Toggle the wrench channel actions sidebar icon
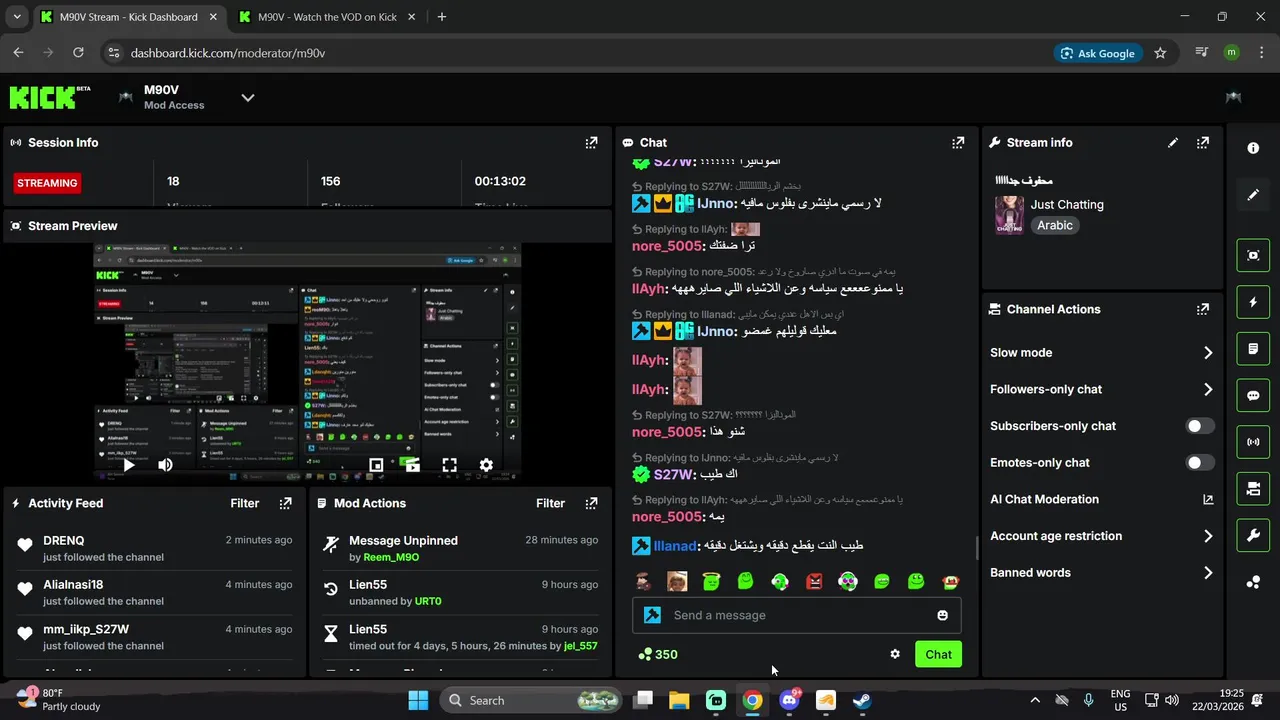The height and width of the screenshot is (720, 1280). click(x=1253, y=535)
